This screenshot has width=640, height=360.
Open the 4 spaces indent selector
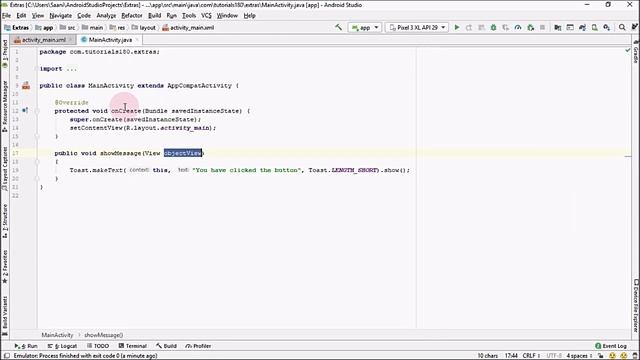coord(579,356)
